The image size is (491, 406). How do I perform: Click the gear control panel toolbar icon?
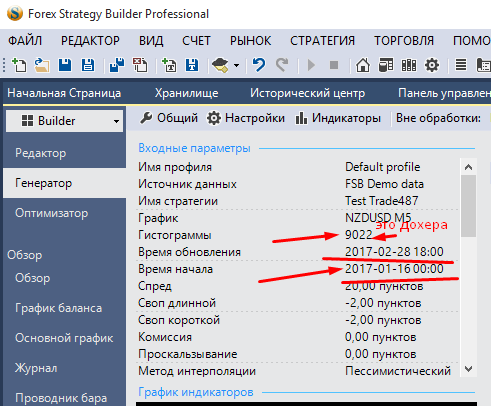pos(432,65)
